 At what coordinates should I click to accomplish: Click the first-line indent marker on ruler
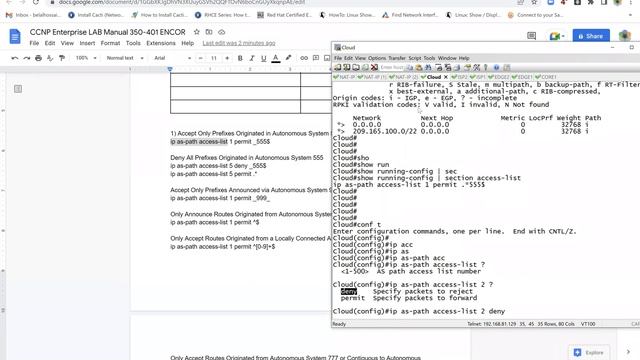(170, 68)
